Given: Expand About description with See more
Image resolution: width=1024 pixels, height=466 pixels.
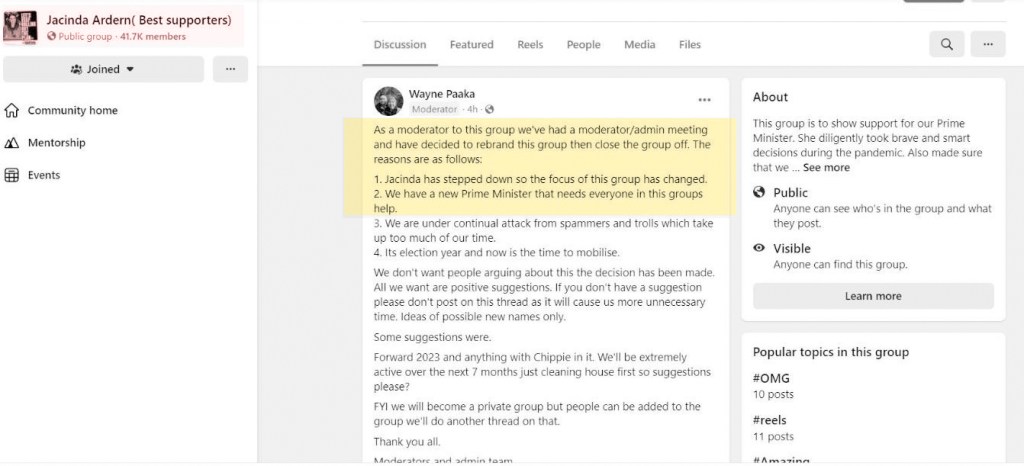Looking at the screenshot, I should pos(826,167).
